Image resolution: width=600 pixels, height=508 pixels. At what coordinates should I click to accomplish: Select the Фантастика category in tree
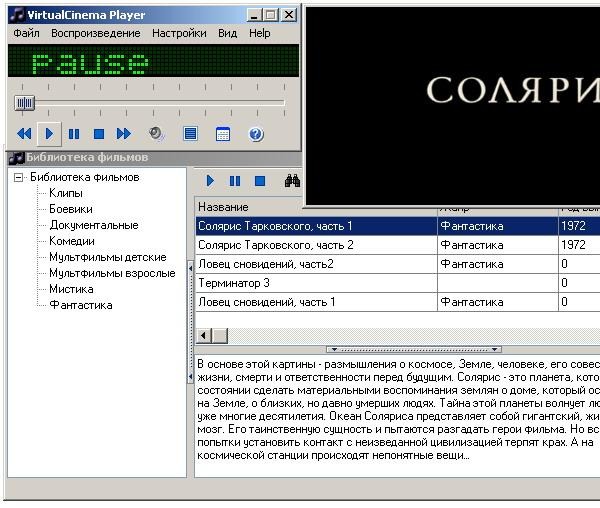pos(81,305)
